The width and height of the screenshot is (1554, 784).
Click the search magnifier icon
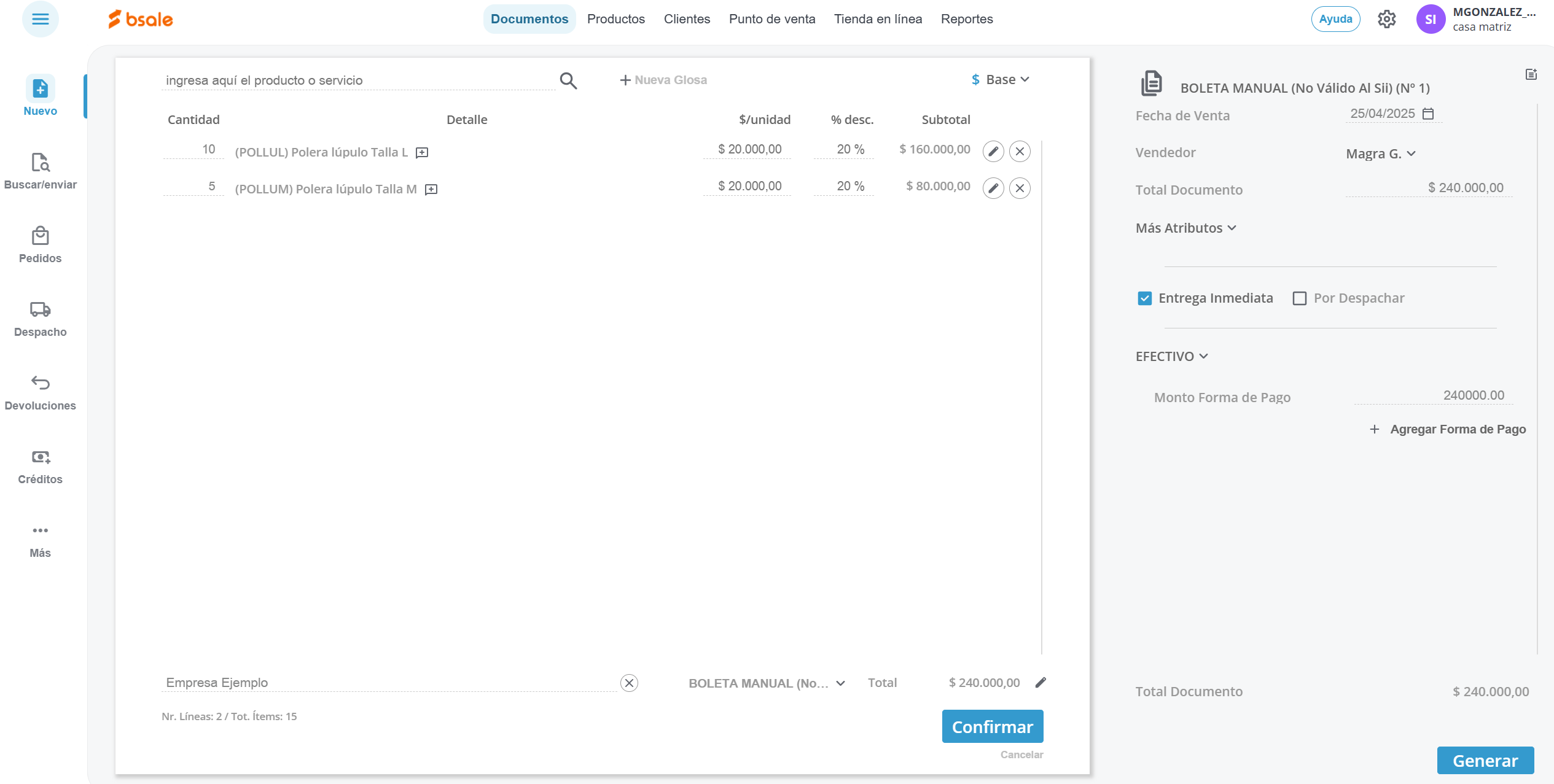click(568, 80)
